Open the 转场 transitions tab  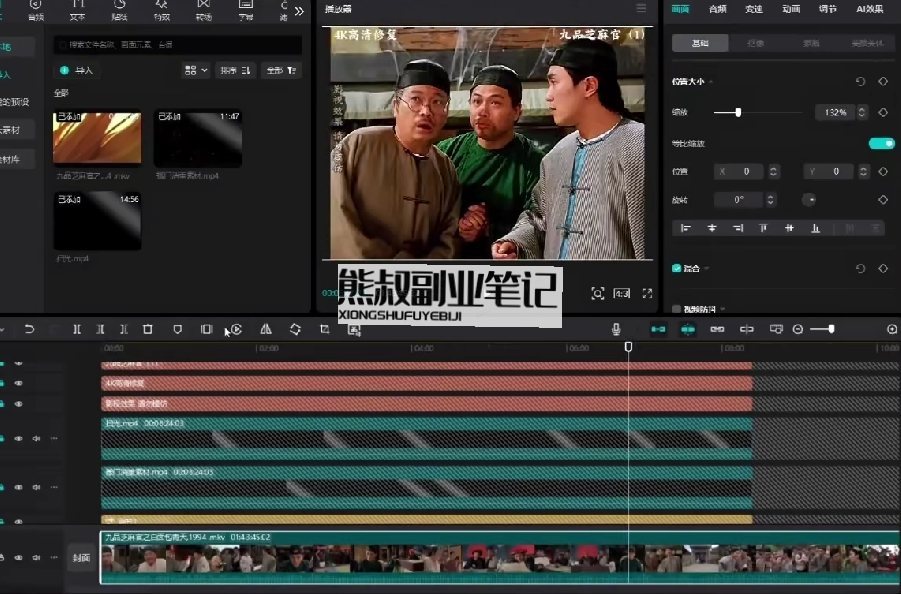(x=203, y=10)
